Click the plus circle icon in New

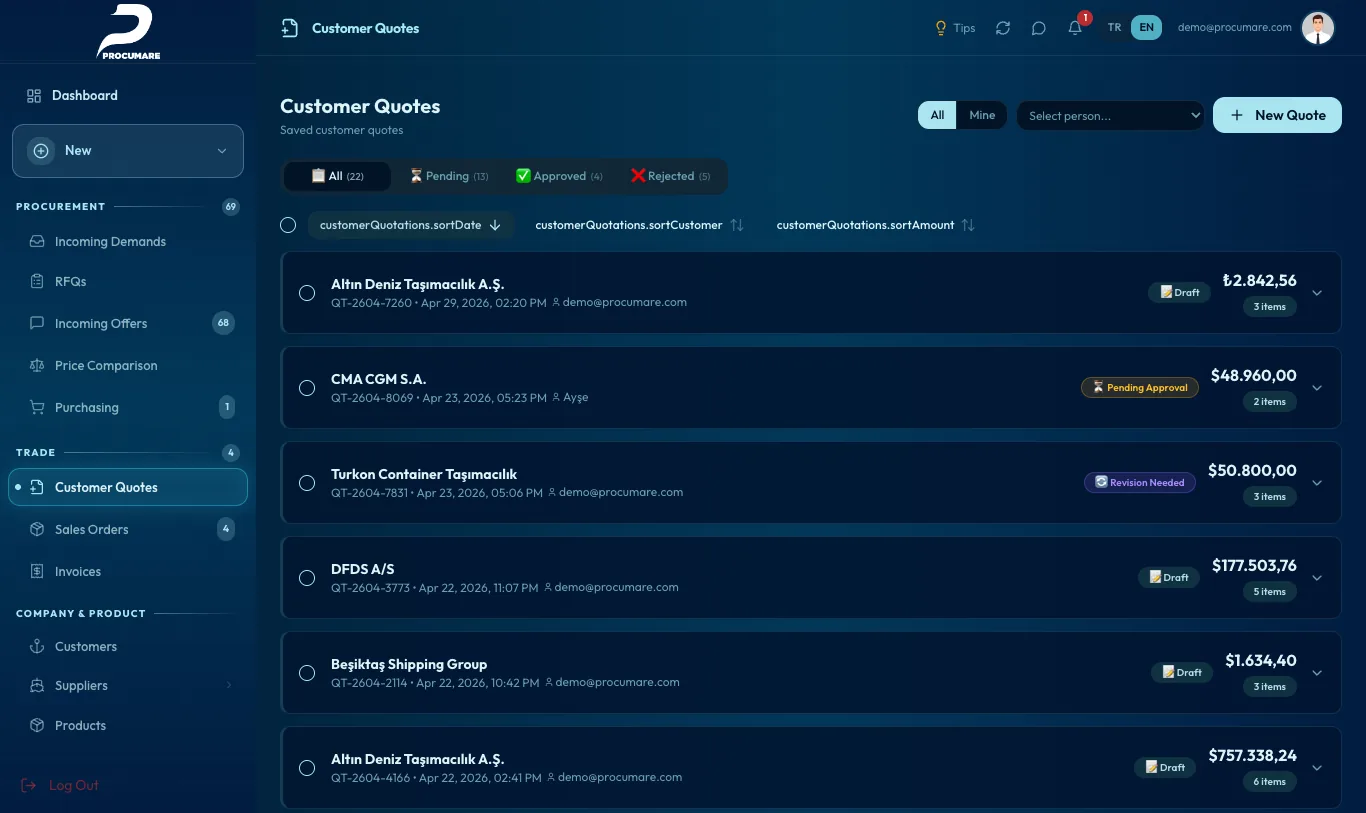pos(41,151)
